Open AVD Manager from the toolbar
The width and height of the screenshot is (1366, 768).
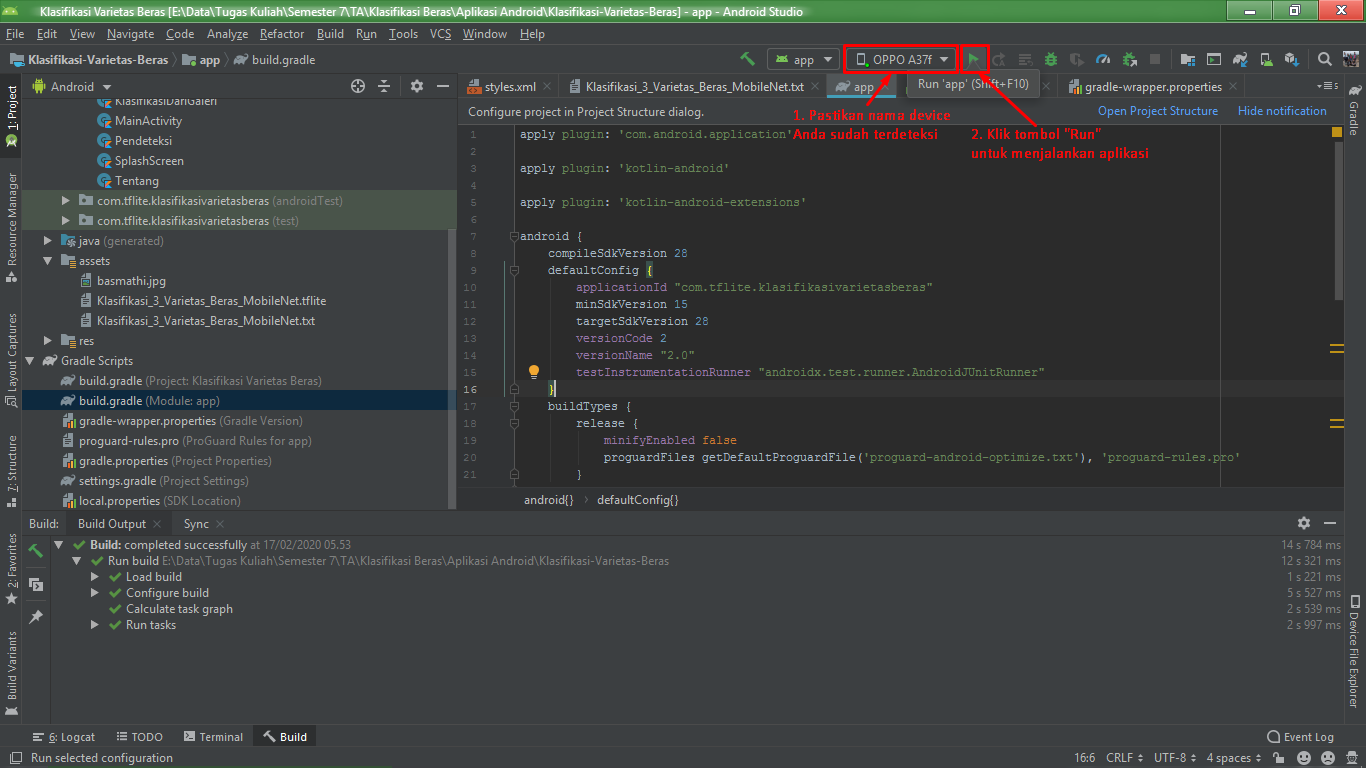click(x=1265, y=59)
